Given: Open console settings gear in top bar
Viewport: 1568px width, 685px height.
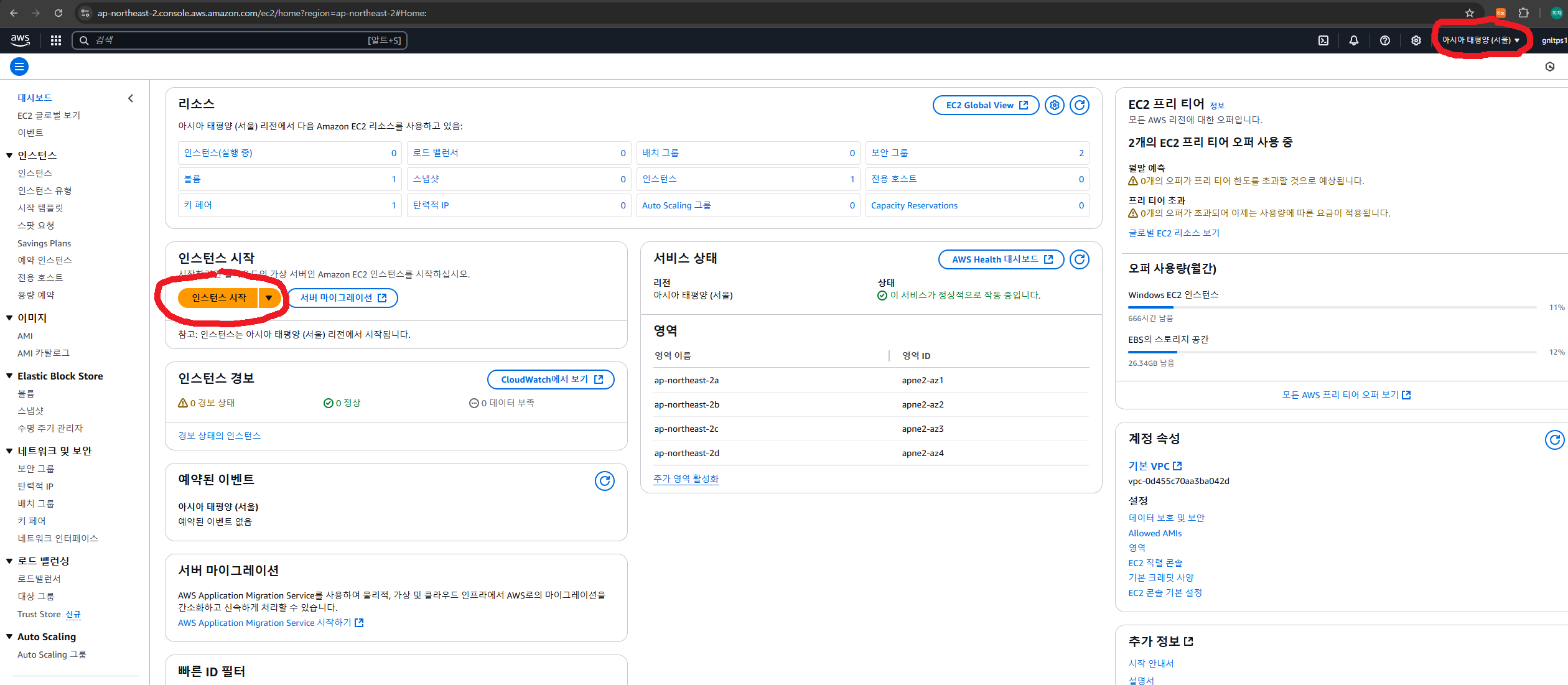Looking at the screenshot, I should pos(1416,40).
